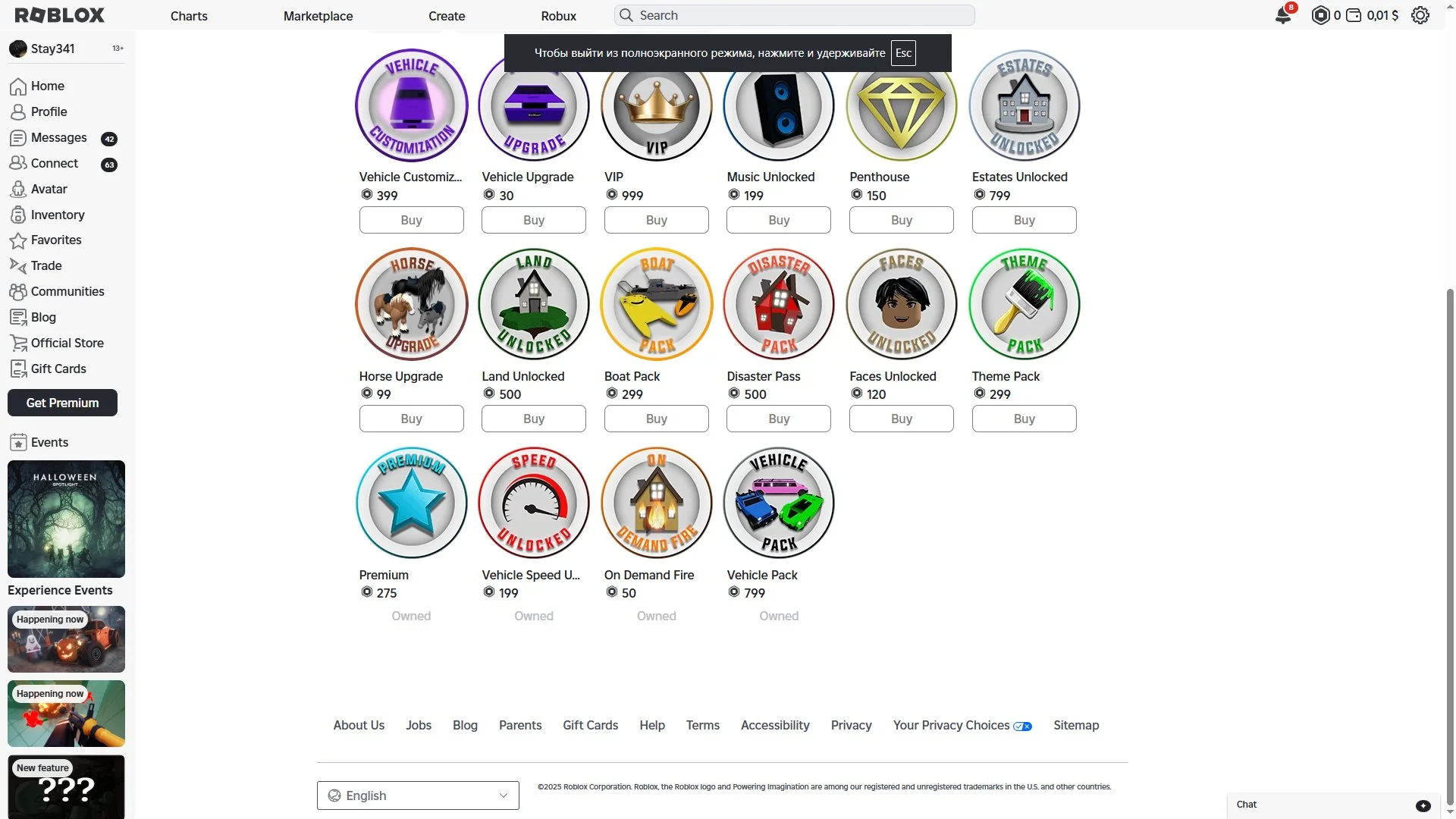This screenshot has width=1456, height=819.
Task: Open the Theme Pack paintbrush badge
Action: (x=1025, y=304)
